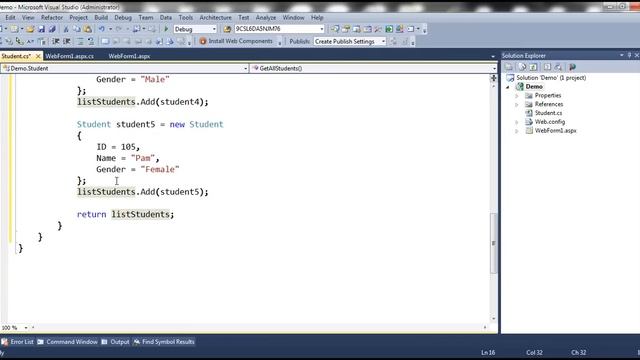640x360 pixels.
Task: Expand the Properties folder node
Action: [517, 96]
